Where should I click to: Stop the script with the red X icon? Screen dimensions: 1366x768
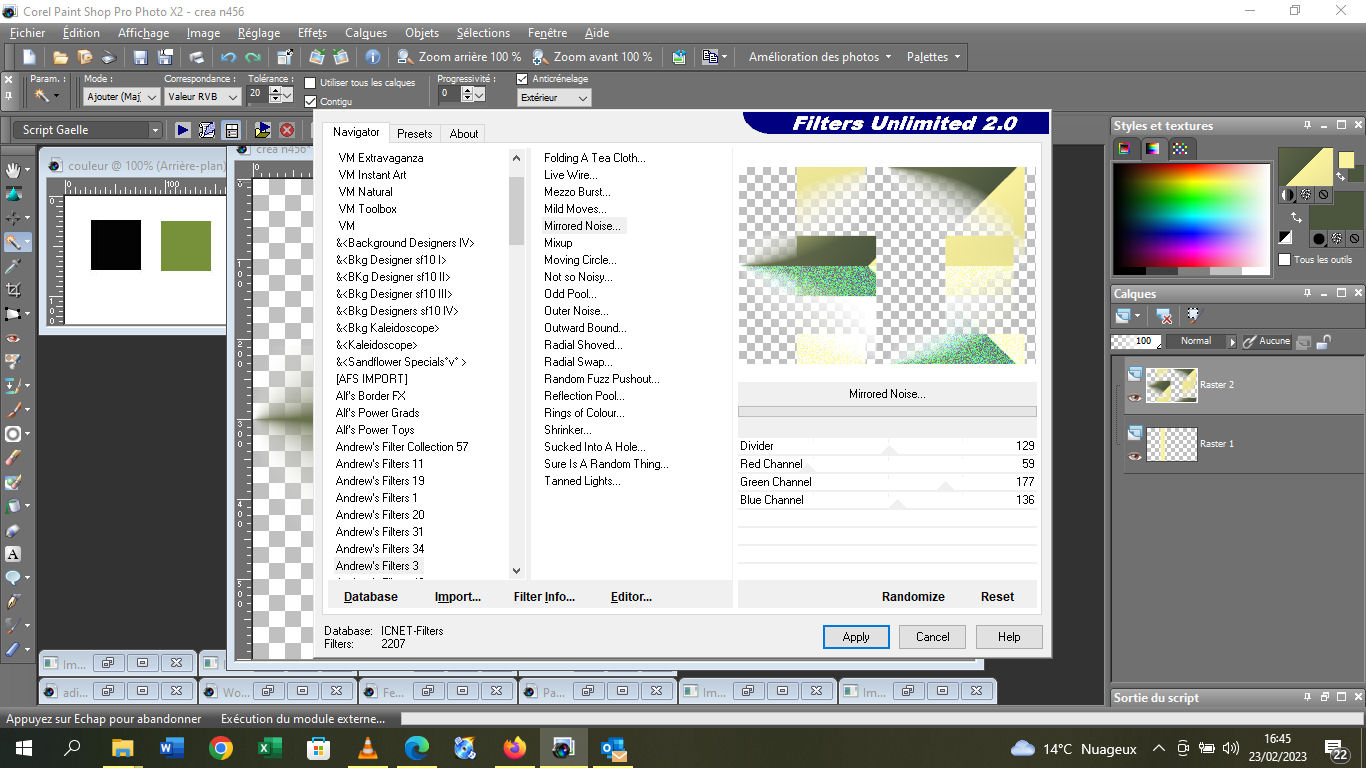(287, 130)
